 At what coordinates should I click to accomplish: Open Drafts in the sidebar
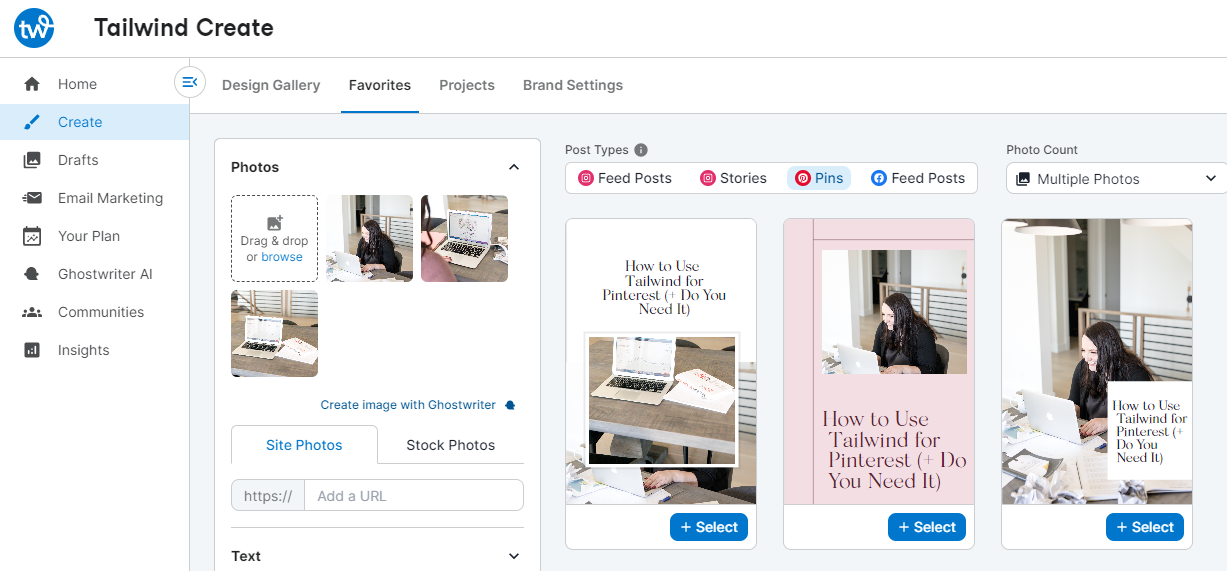[94, 160]
